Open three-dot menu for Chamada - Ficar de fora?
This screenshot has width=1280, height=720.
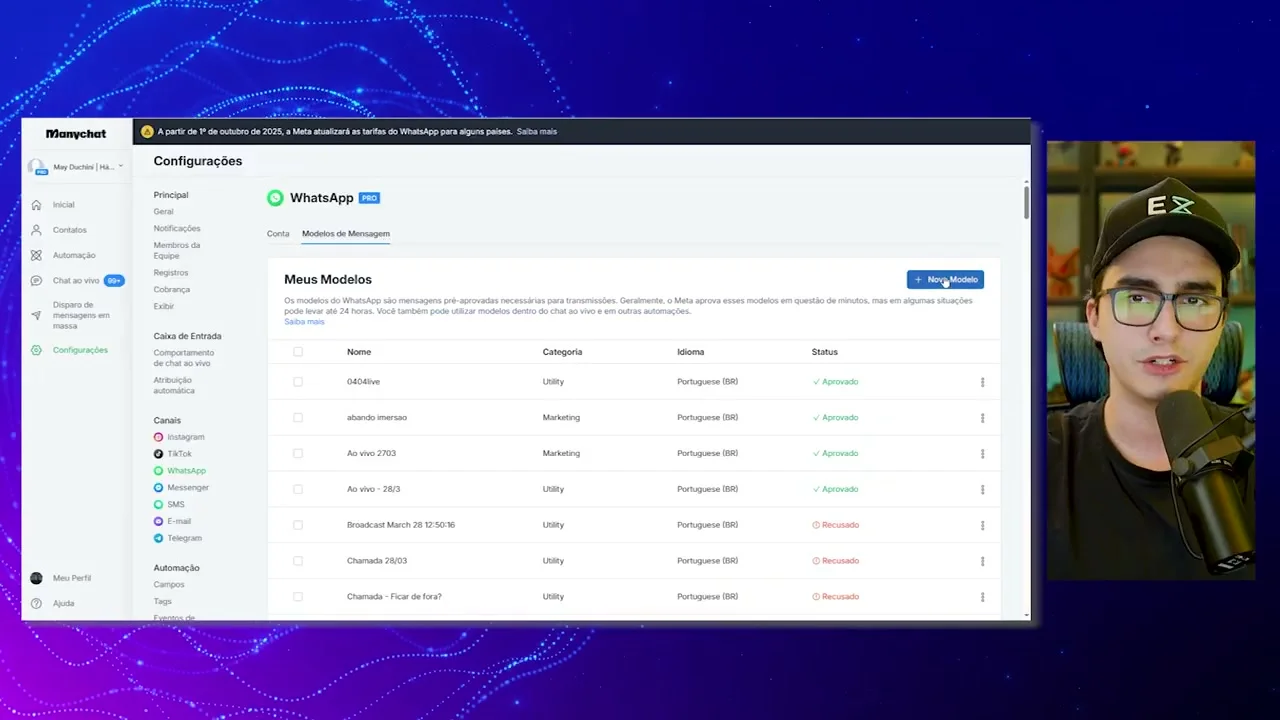coord(982,597)
